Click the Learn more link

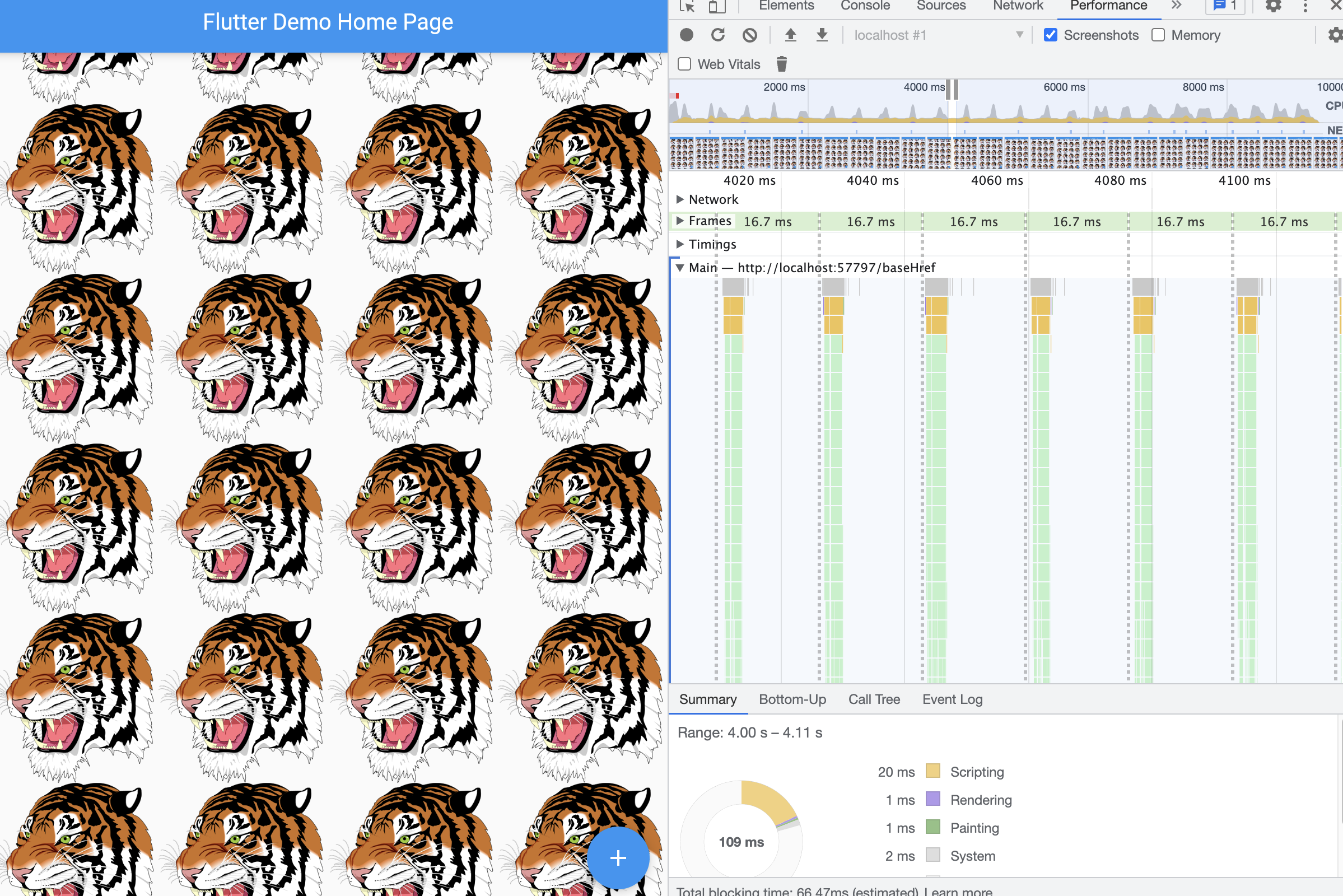click(x=958, y=891)
